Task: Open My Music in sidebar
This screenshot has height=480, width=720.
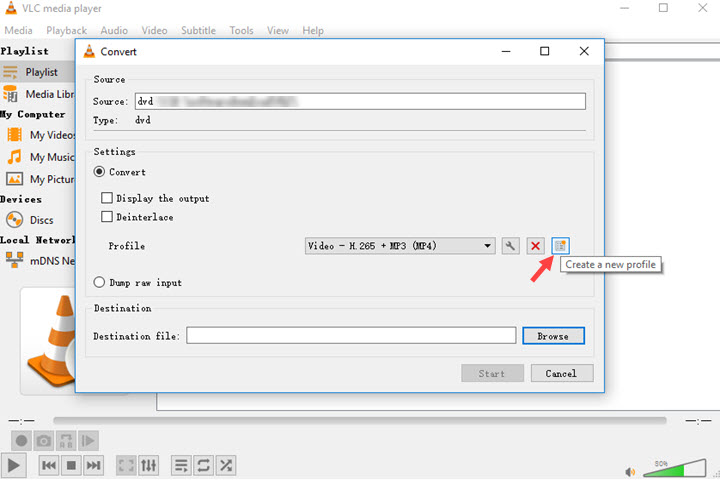Action: [39, 157]
